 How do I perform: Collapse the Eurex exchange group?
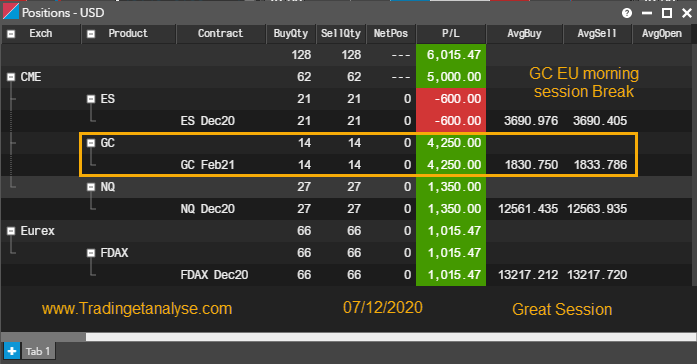coord(11,231)
